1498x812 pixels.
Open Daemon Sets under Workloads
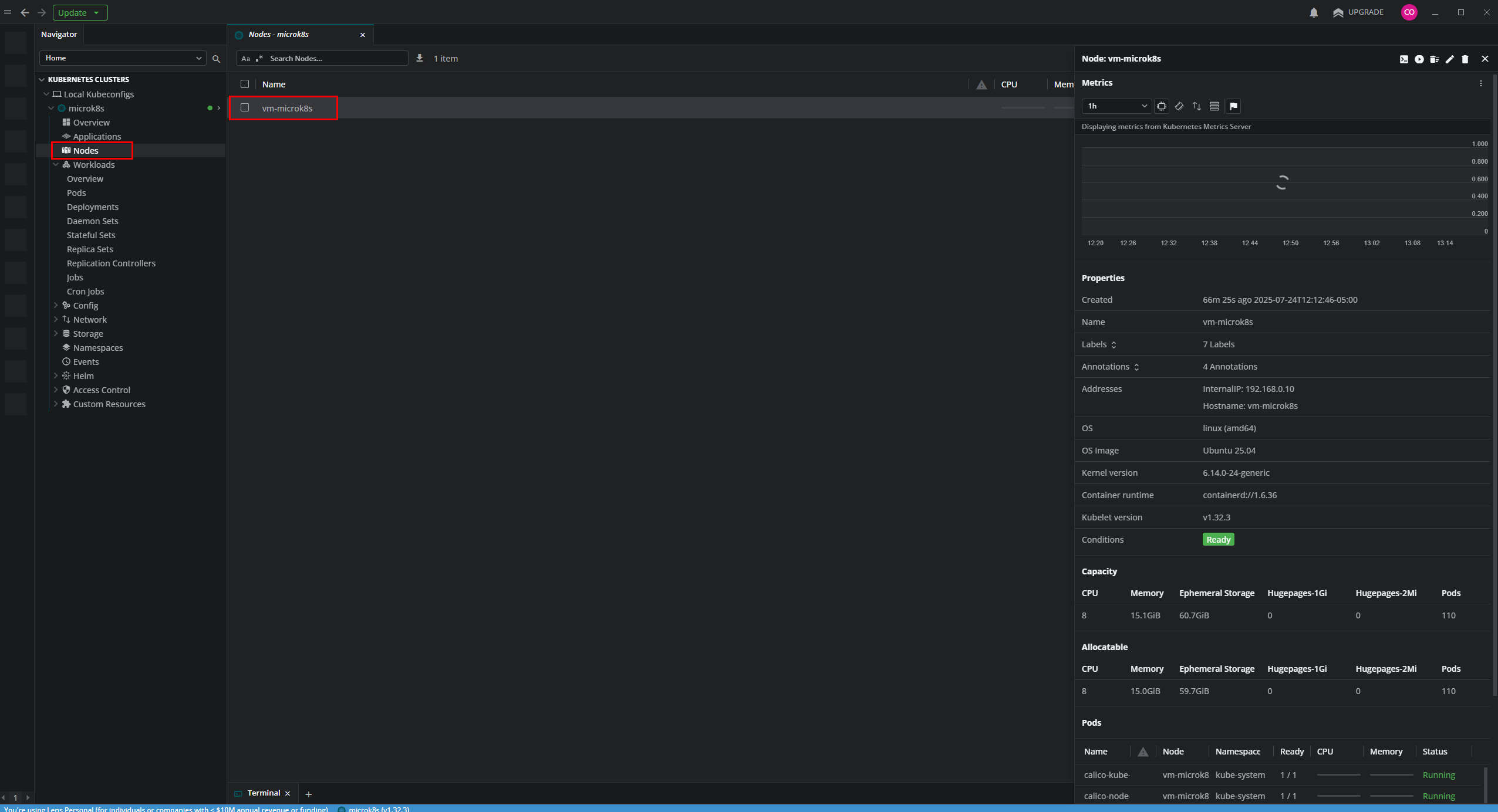coord(93,221)
